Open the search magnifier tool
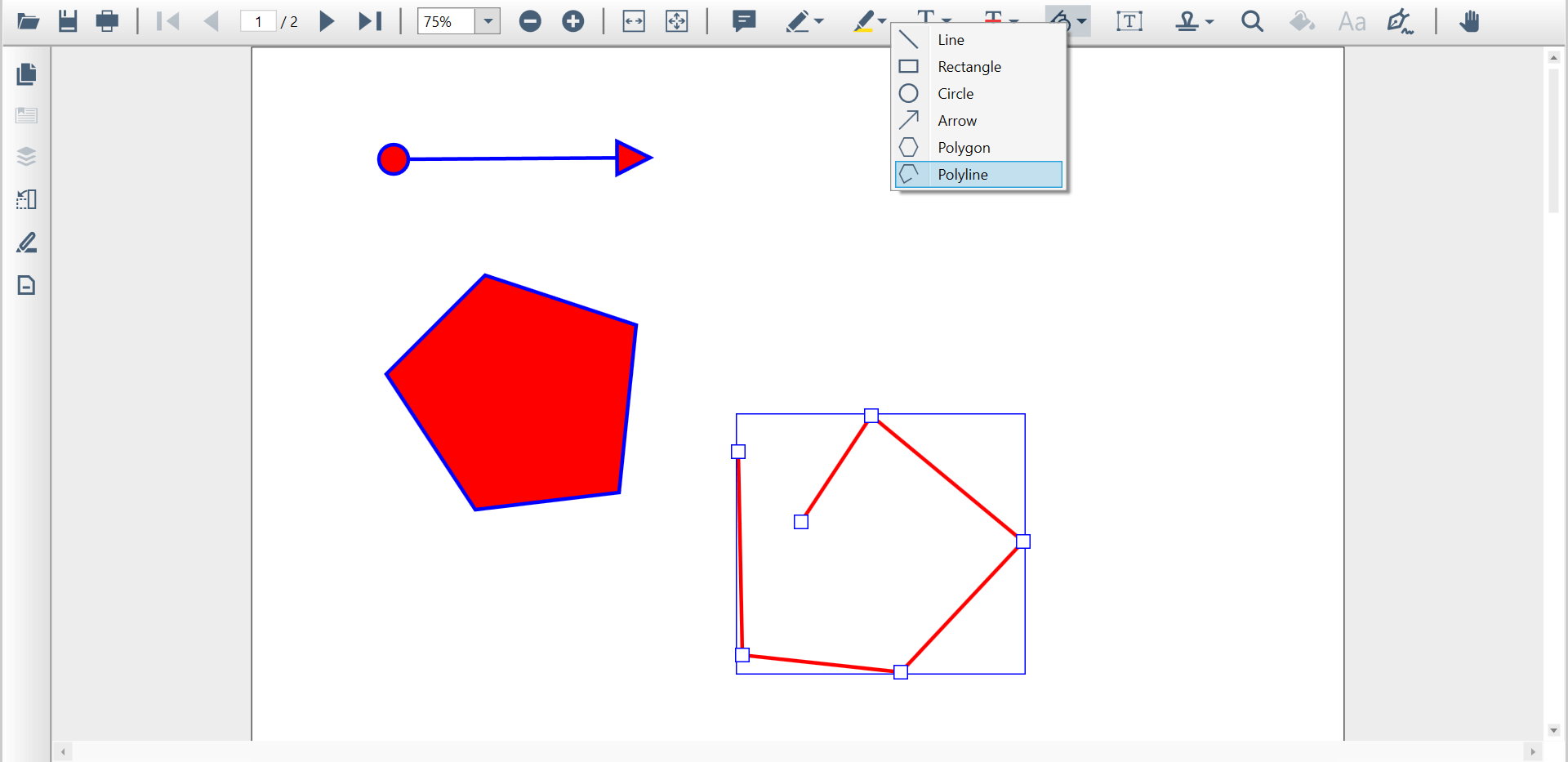The width and height of the screenshot is (1568, 762). coord(1252,21)
